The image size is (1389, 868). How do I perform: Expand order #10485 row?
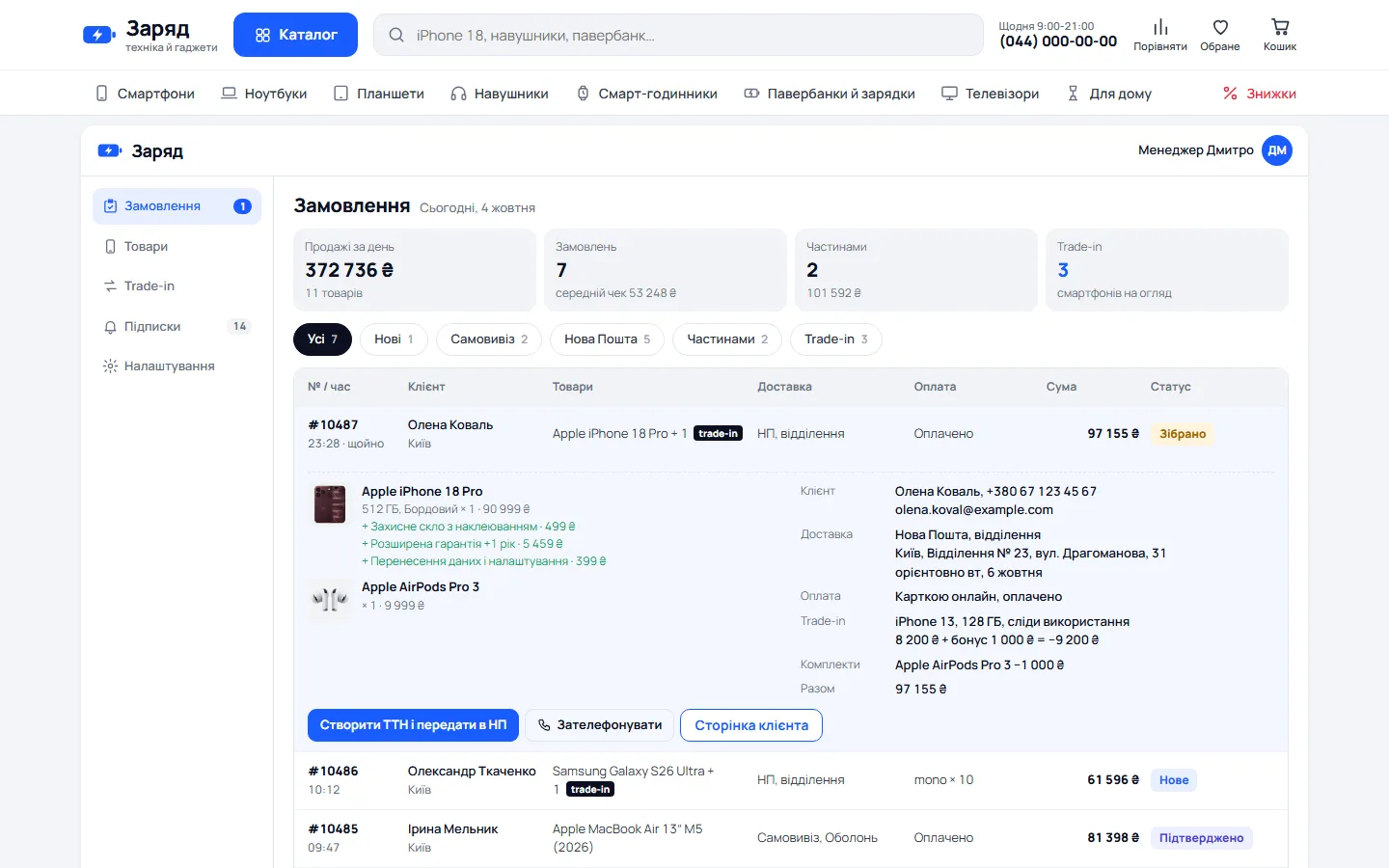[790, 838]
